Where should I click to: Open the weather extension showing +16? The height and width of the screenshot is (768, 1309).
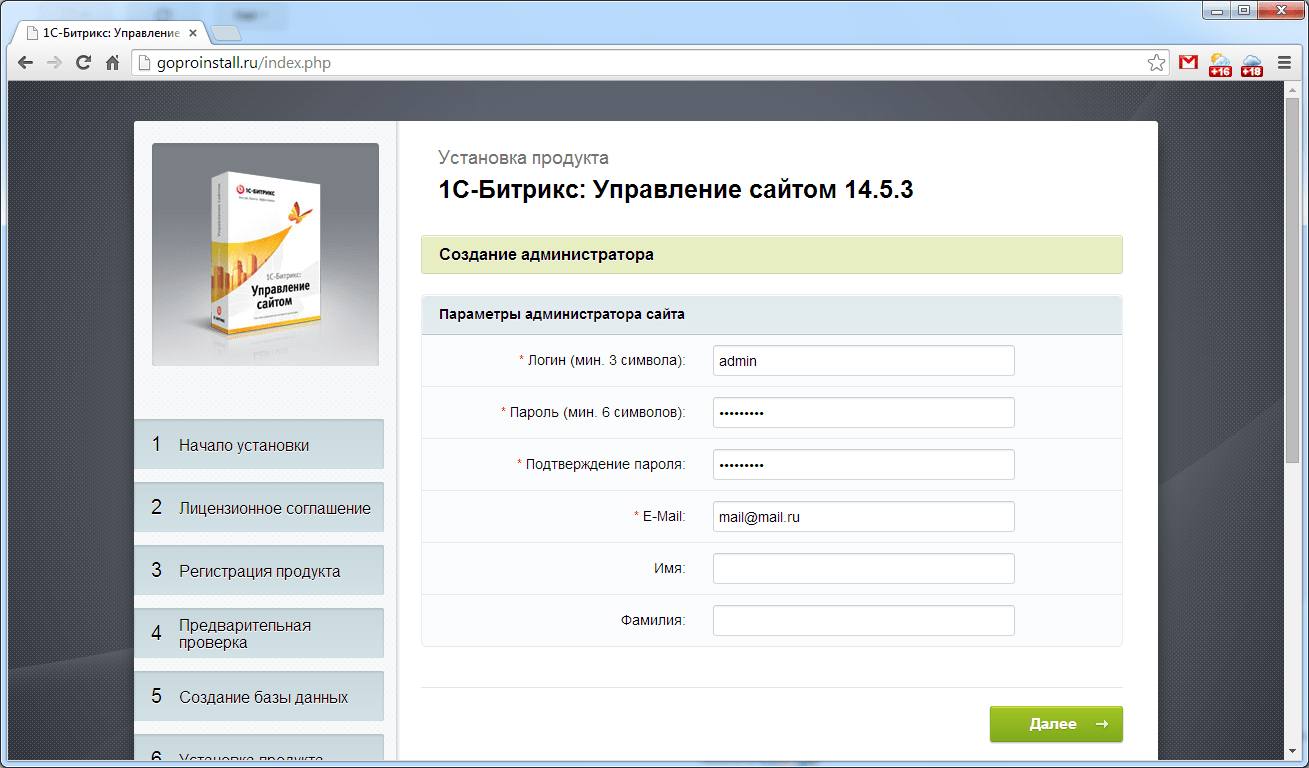(x=1220, y=65)
